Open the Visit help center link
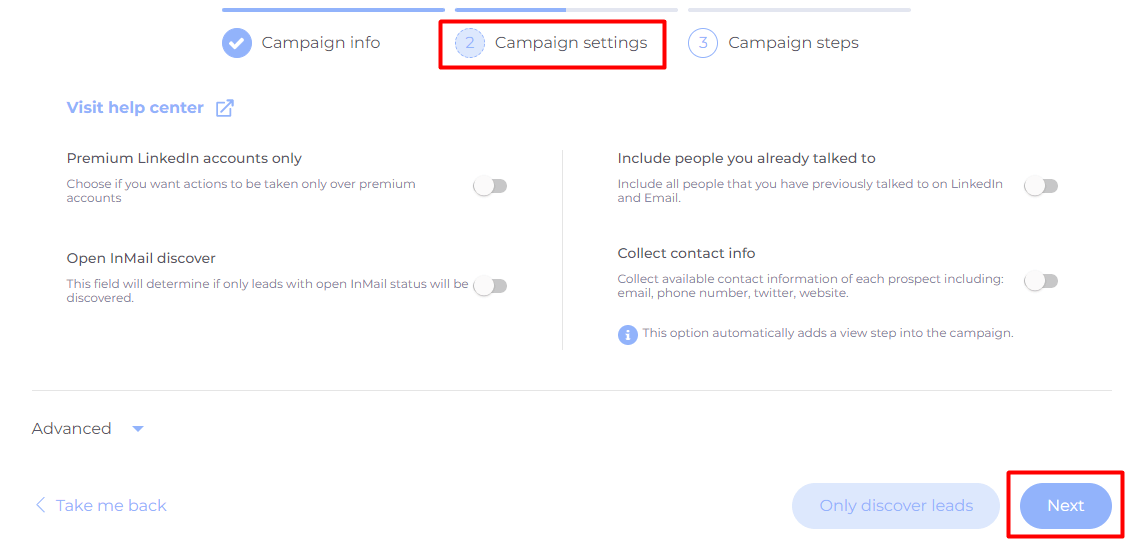This screenshot has height=542, width=1147. [135, 108]
